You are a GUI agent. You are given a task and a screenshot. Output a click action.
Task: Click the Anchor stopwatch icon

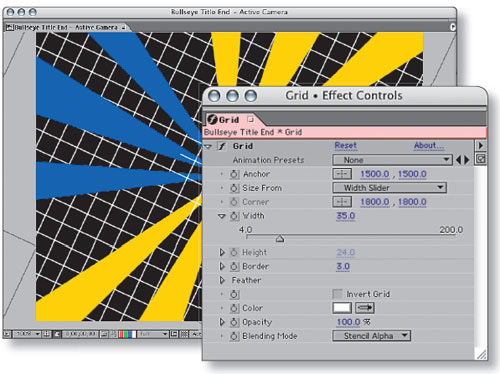tap(234, 174)
